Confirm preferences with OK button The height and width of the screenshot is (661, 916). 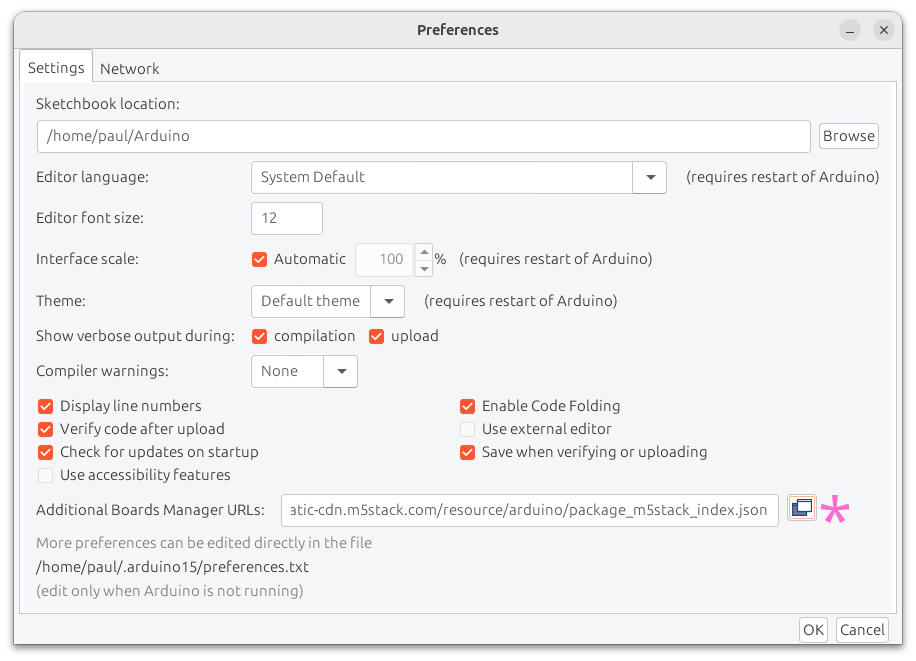coord(813,629)
